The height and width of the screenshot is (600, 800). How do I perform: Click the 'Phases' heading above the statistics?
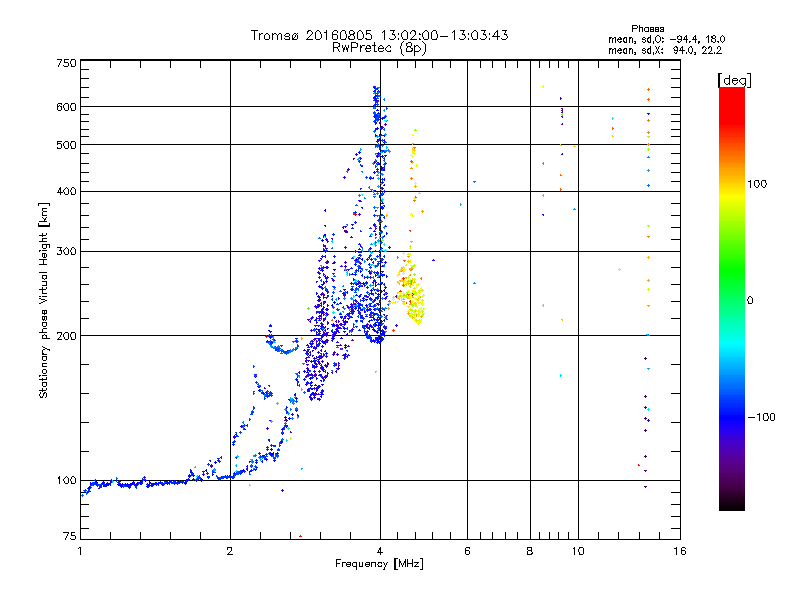pos(647,29)
